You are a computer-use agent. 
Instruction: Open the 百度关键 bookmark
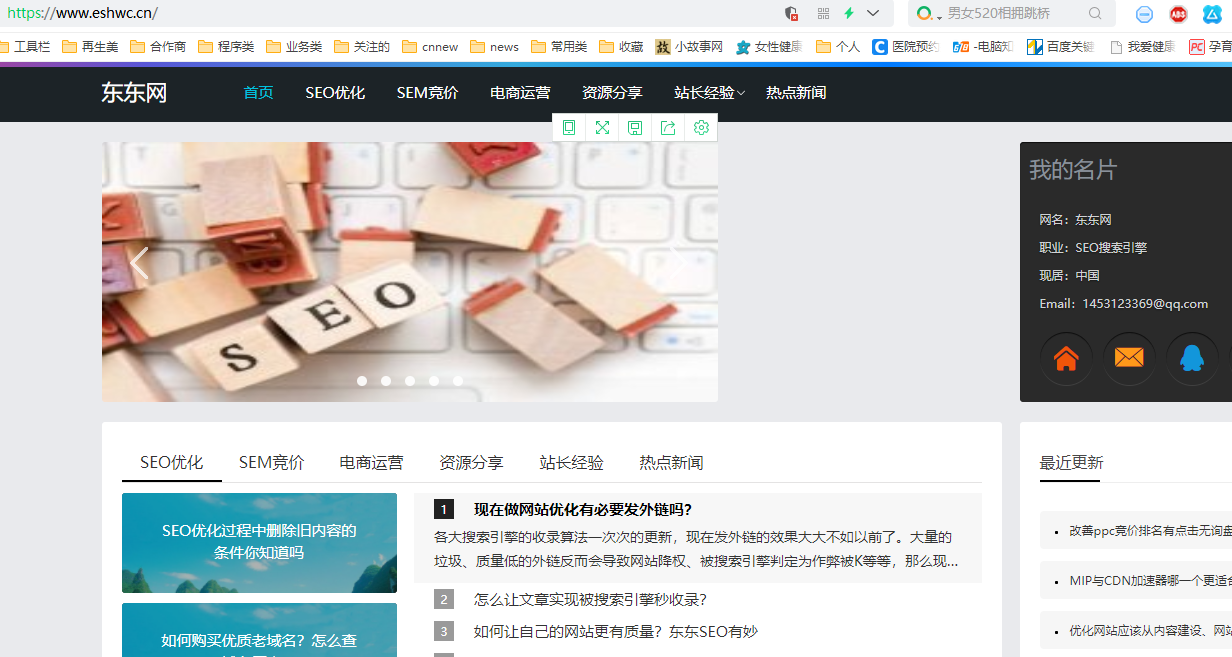click(x=1060, y=47)
